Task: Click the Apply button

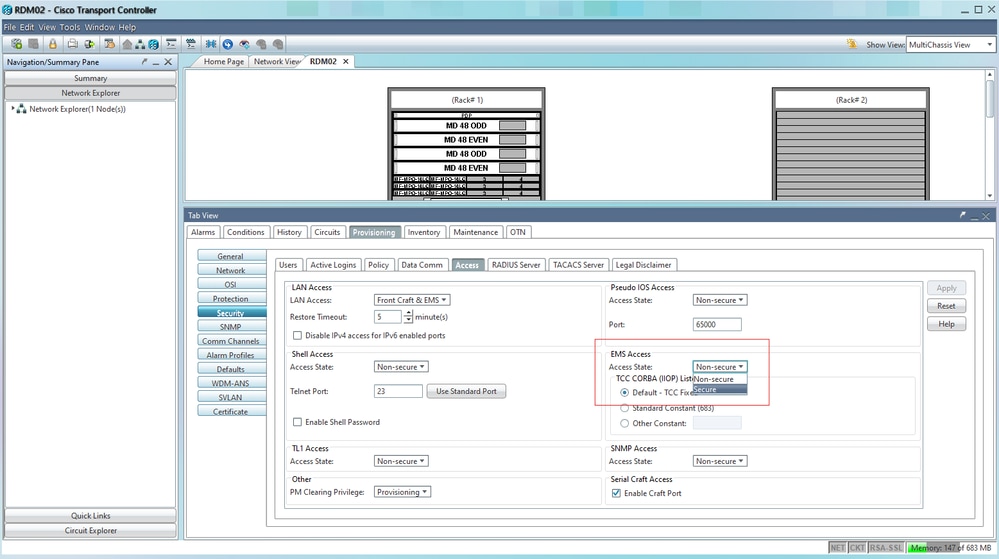Action: click(946, 288)
